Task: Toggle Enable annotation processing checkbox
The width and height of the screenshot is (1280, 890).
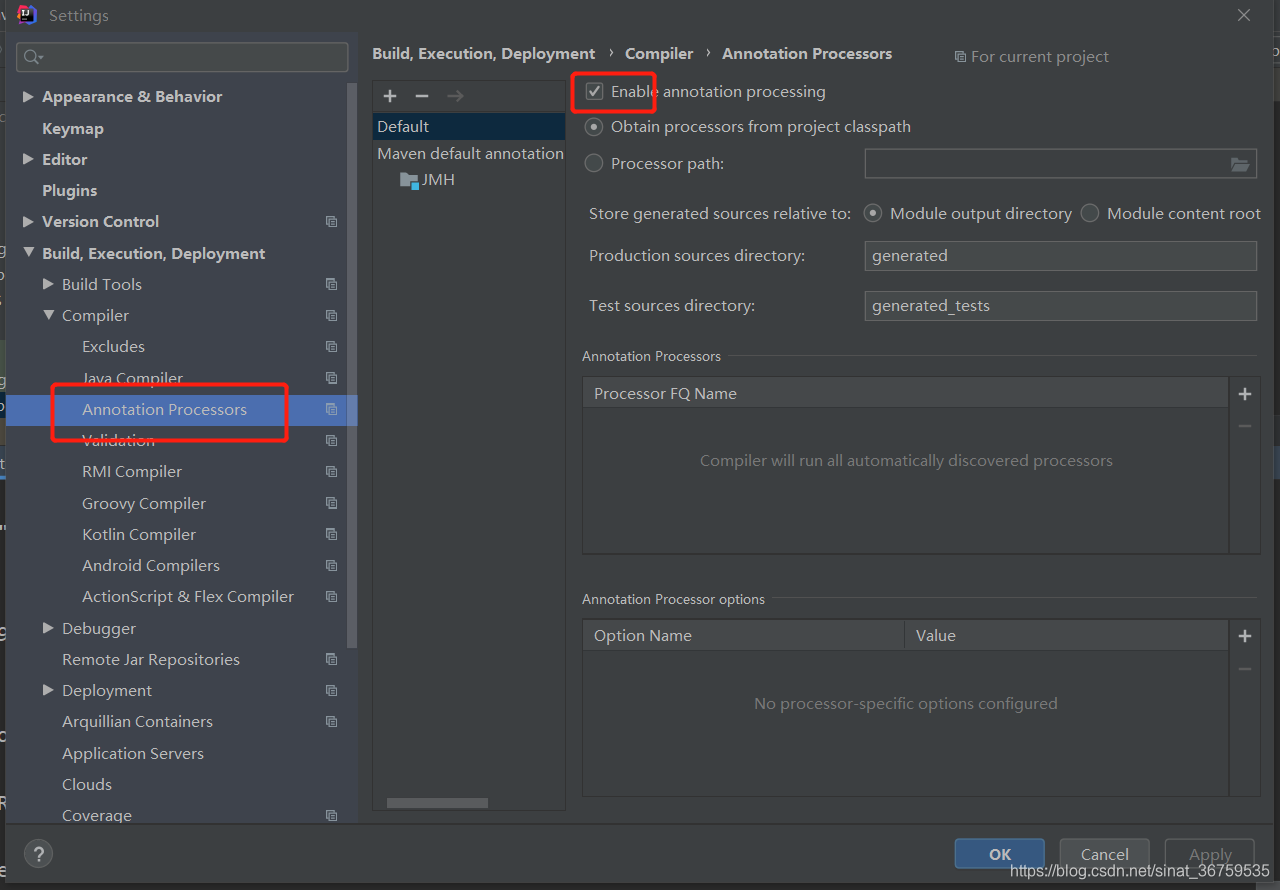Action: coord(594,92)
